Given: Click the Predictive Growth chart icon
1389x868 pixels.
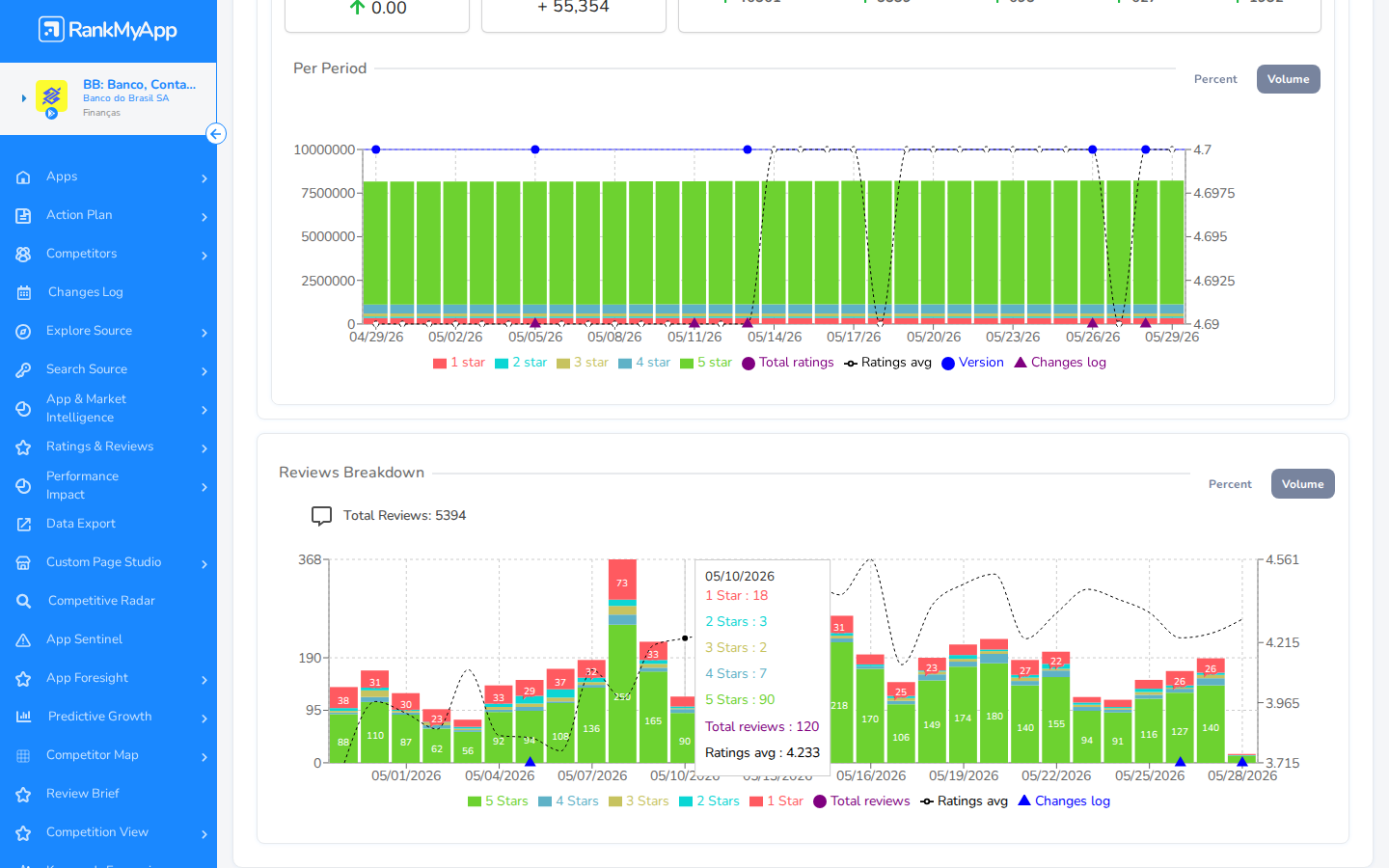Looking at the screenshot, I should point(23,717).
